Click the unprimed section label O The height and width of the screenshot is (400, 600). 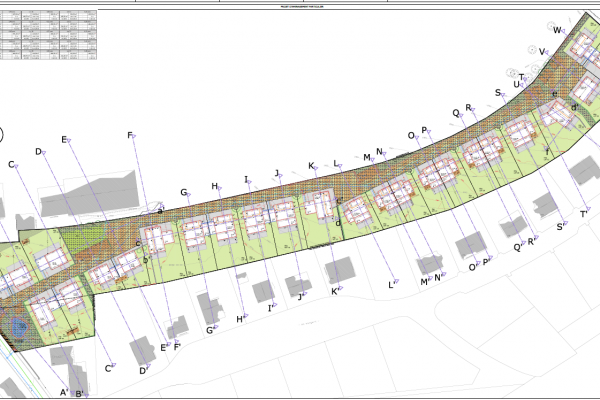pos(411,136)
